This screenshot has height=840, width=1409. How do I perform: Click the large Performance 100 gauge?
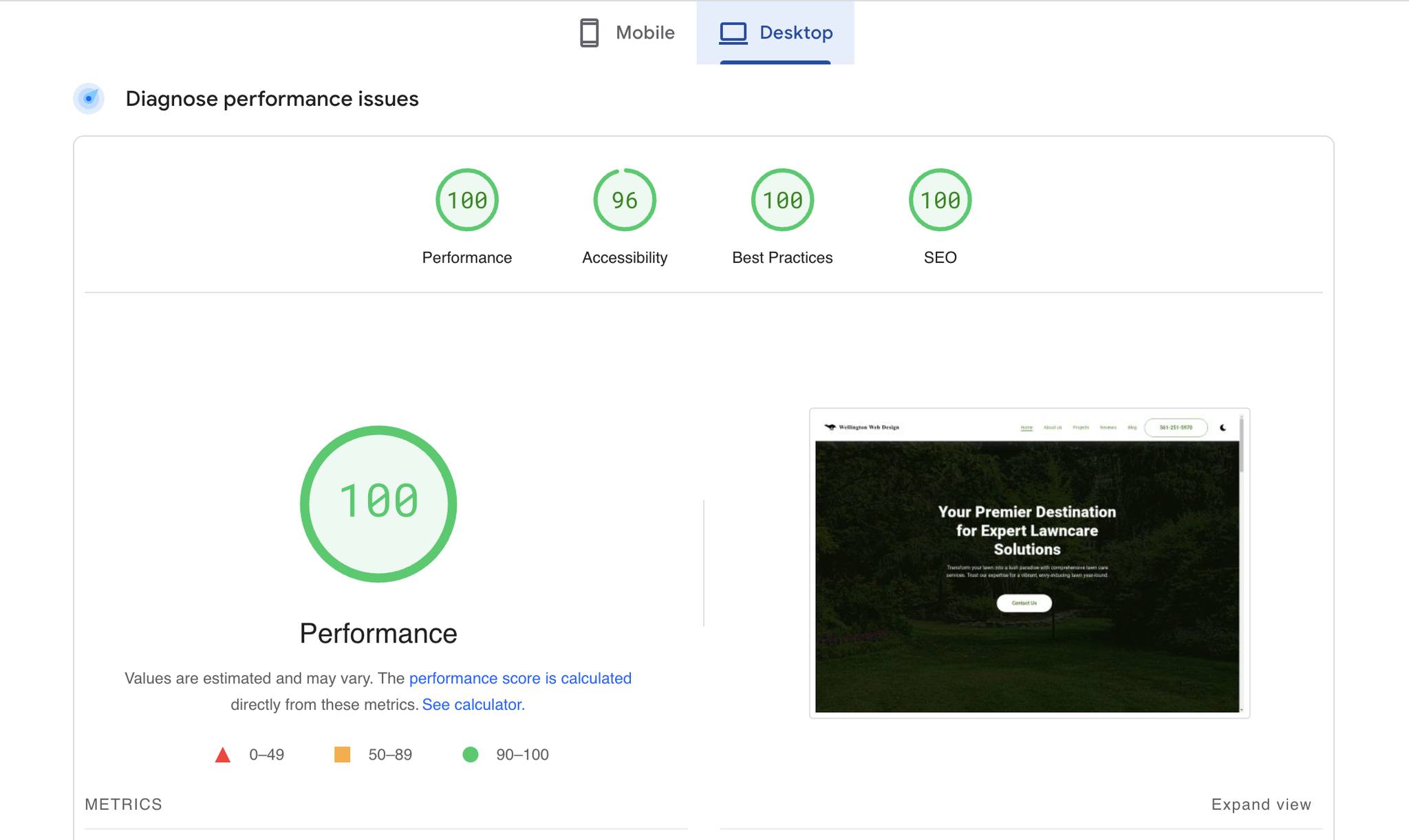(378, 504)
